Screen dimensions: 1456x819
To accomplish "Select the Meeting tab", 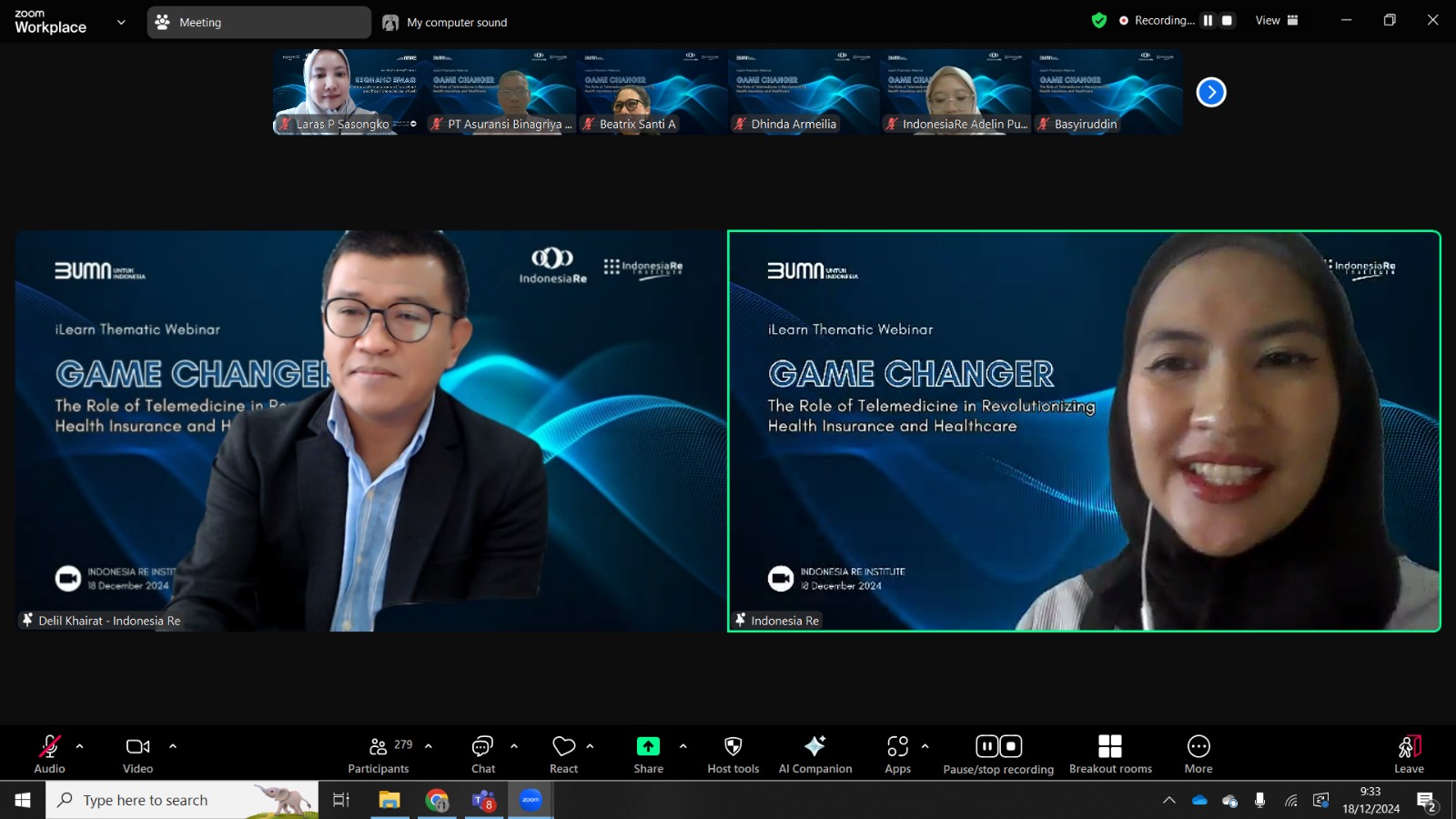I will point(258,22).
